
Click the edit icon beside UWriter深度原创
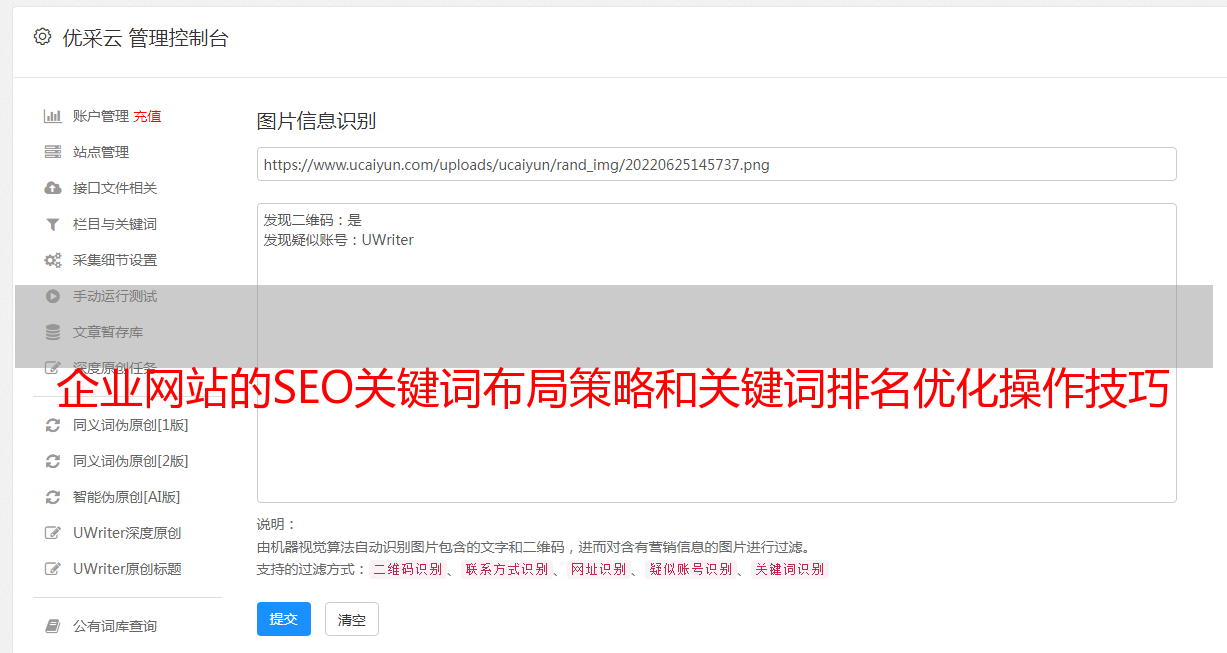[x=53, y=533]
